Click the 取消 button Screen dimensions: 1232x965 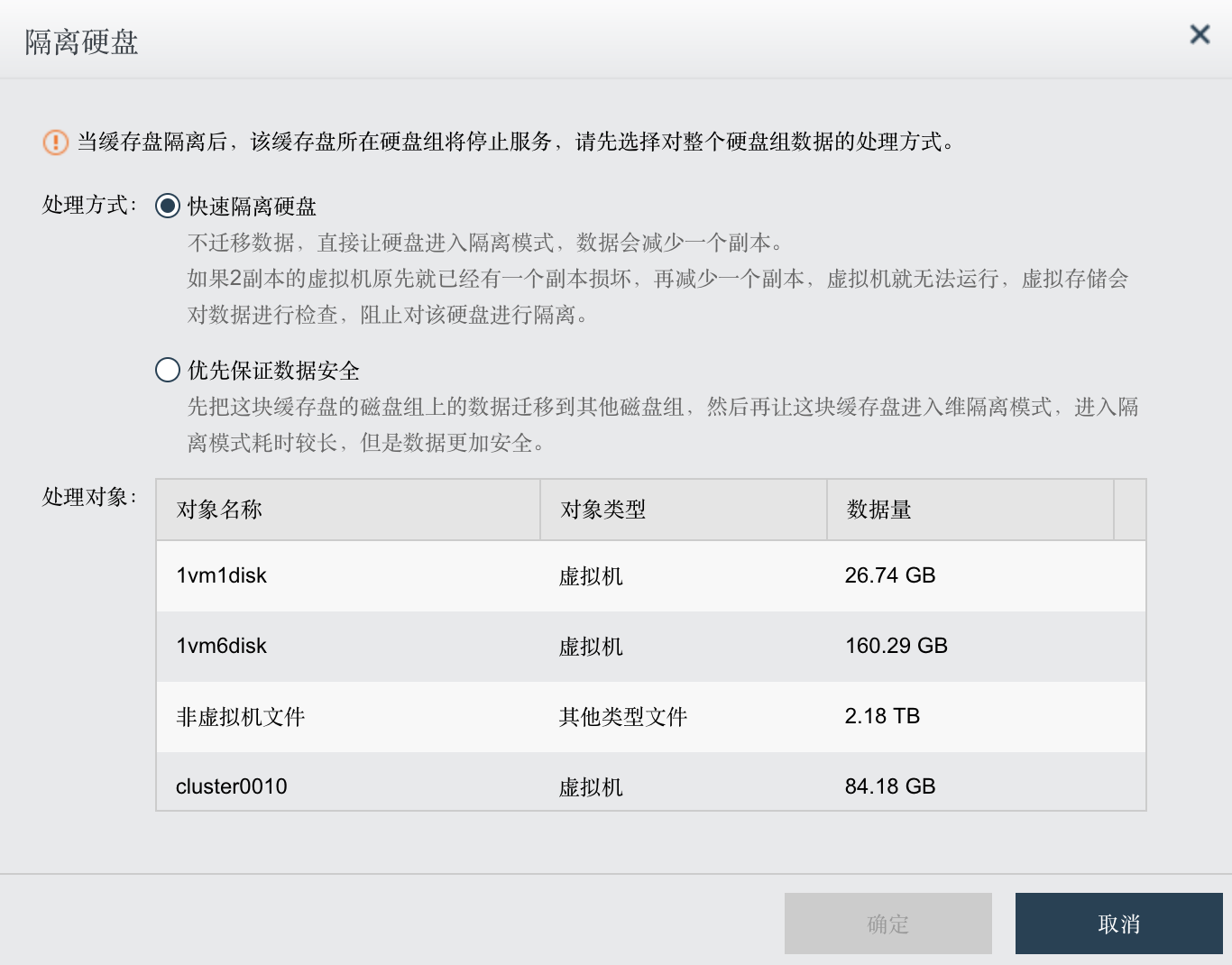tap(1119, 924)
